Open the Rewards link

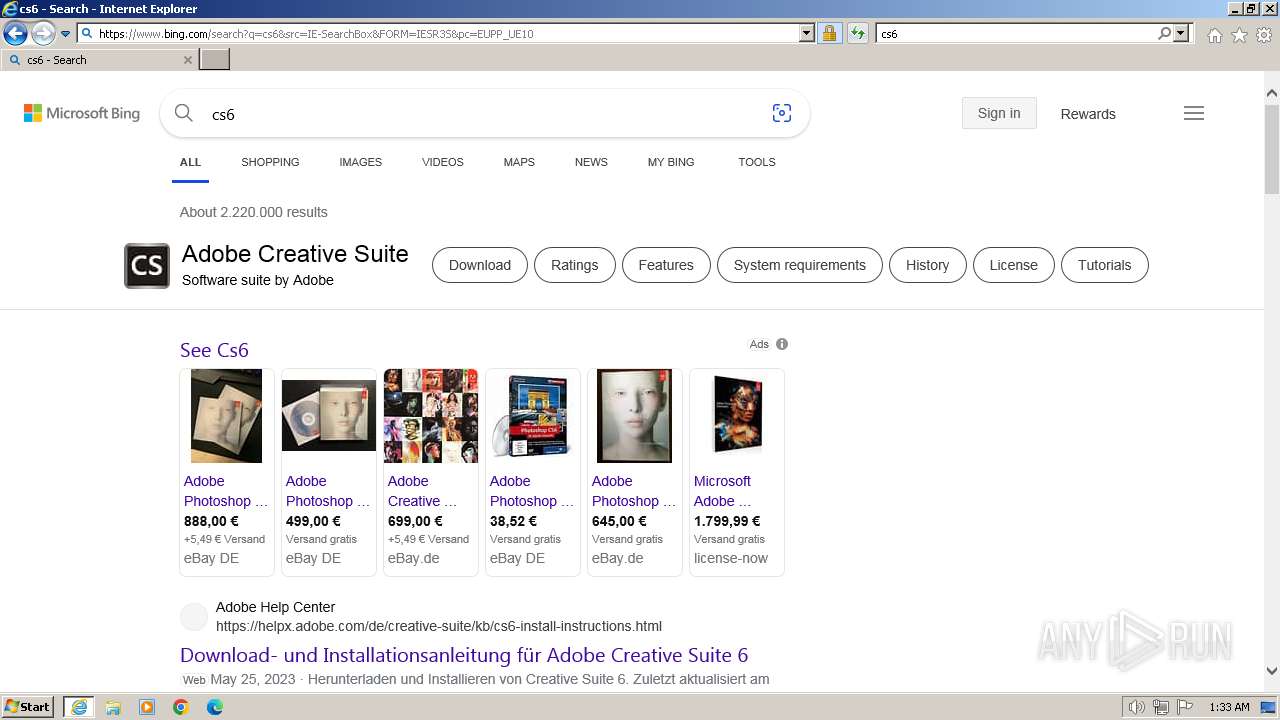click(x=1088, y=114)
